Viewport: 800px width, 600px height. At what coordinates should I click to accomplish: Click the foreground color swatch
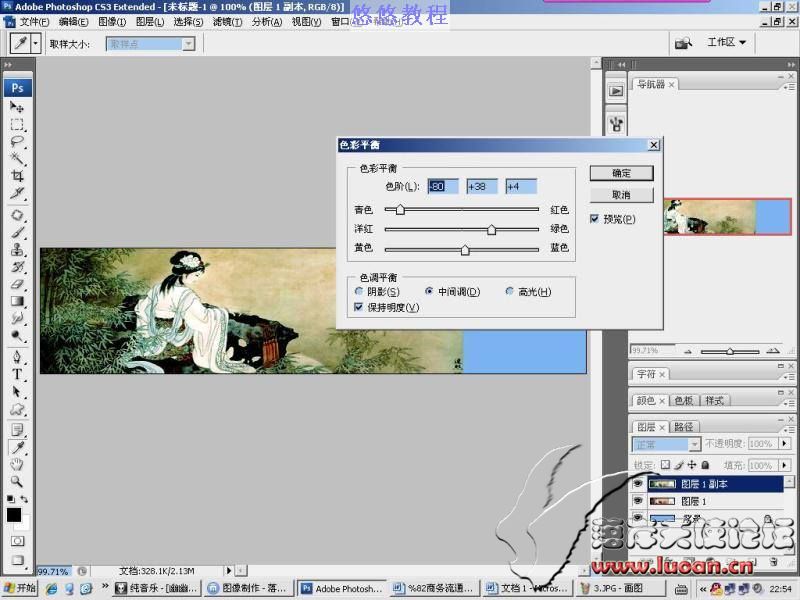14,515
